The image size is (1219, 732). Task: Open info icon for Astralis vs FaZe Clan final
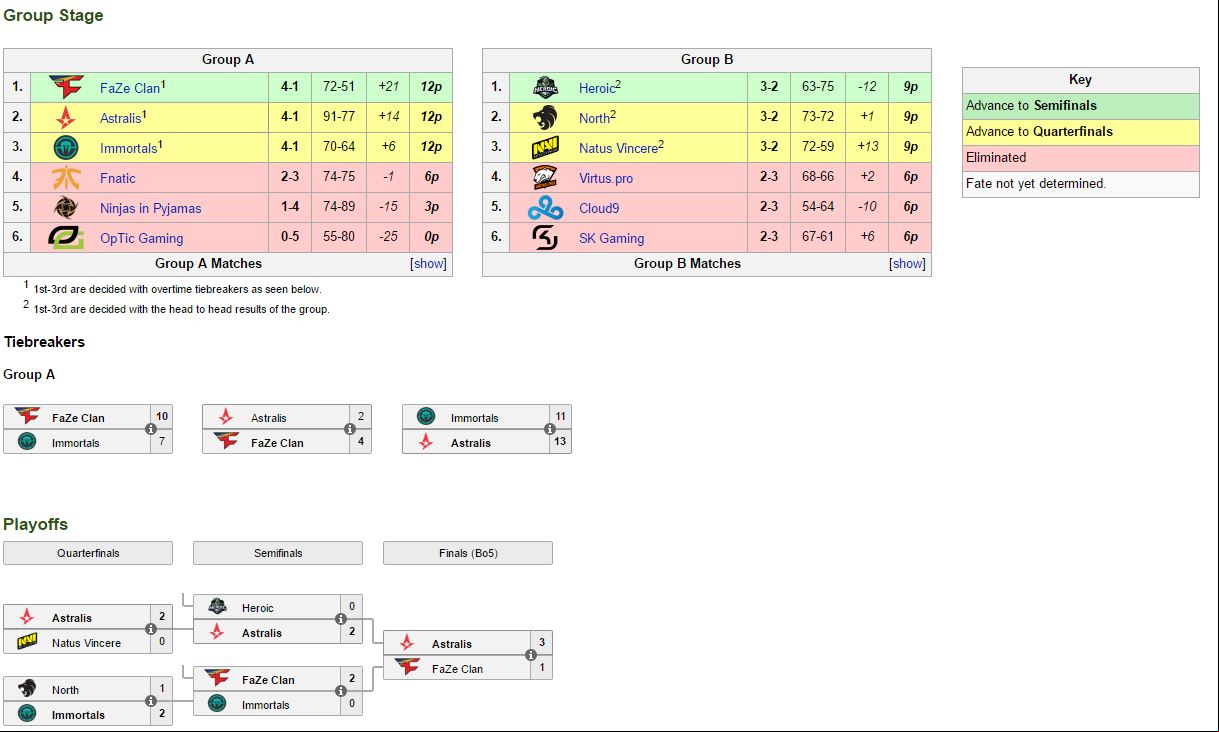pyautogui.click(x=531, y=655)
